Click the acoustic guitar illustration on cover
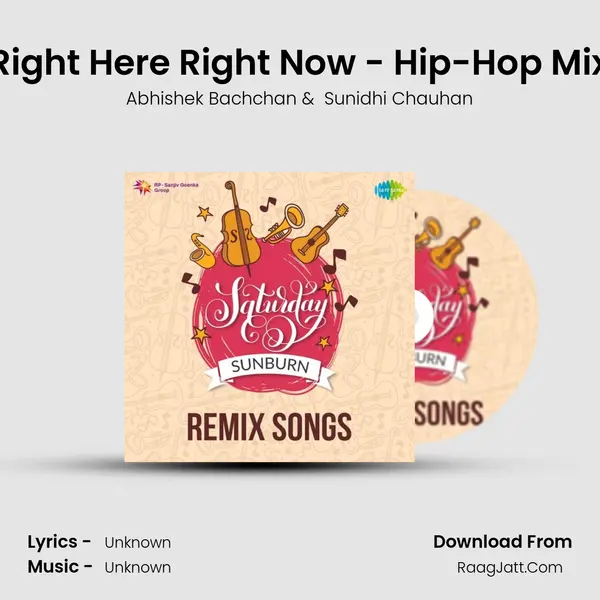600x600 pixels. pos(319,234)
